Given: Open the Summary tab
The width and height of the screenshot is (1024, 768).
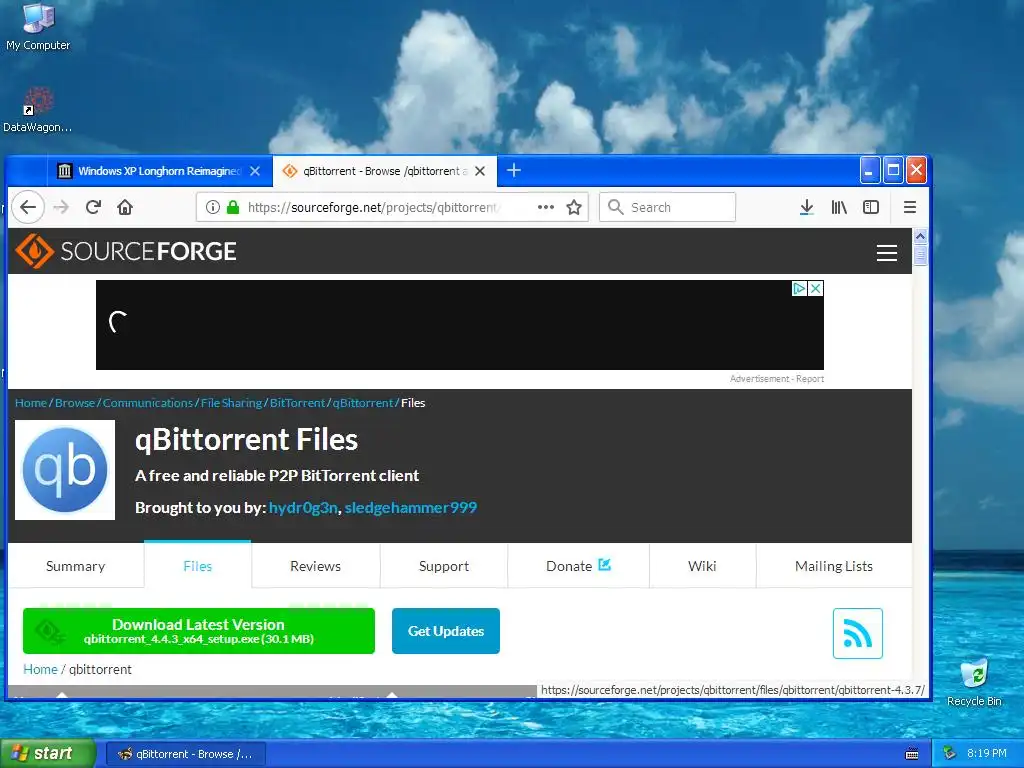Looking at the screenshot, I should pyautogui.click(x=76, y=566).
